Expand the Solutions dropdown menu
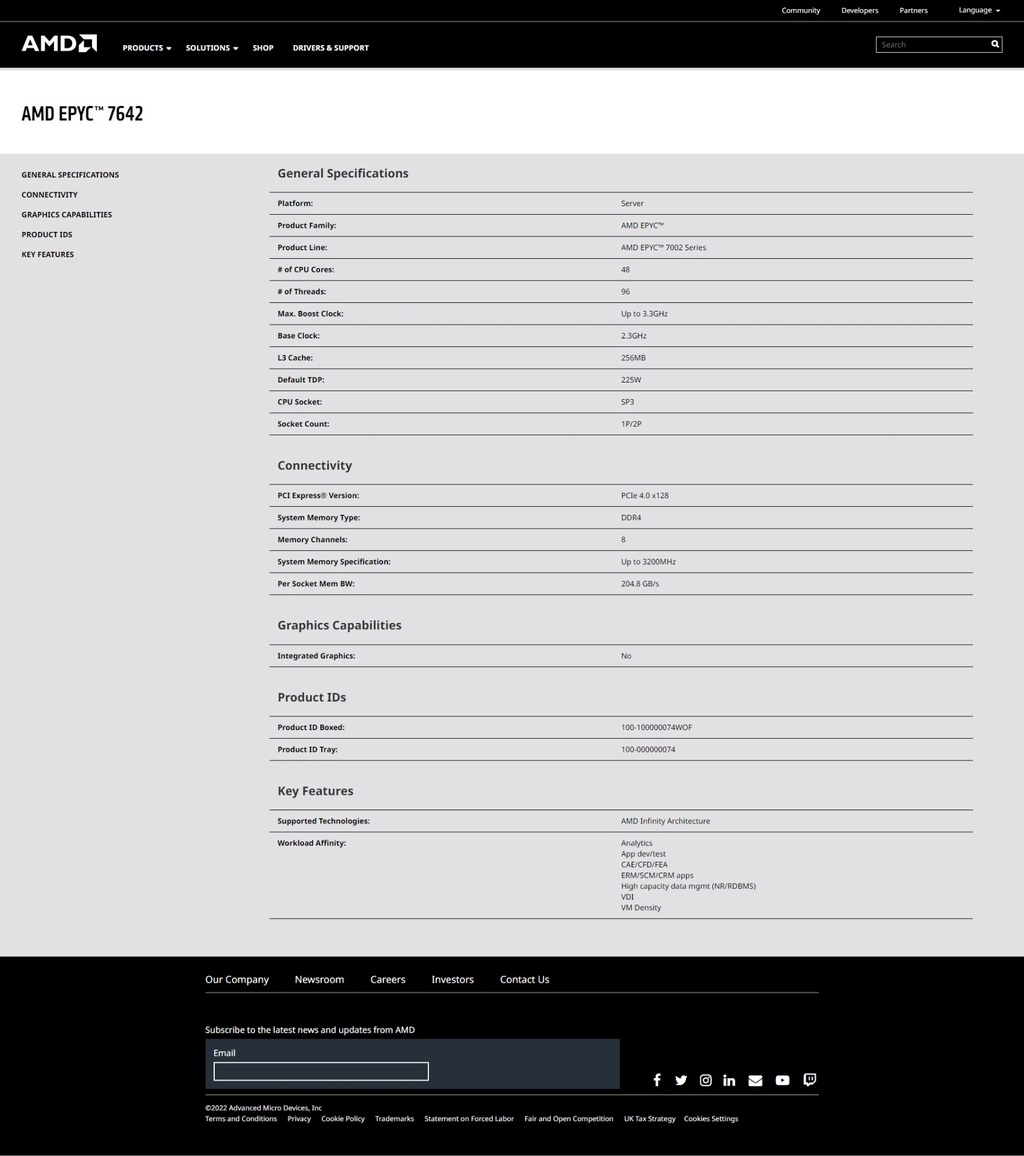This screenshot has width=1024, height=1156. click(212, 48)
